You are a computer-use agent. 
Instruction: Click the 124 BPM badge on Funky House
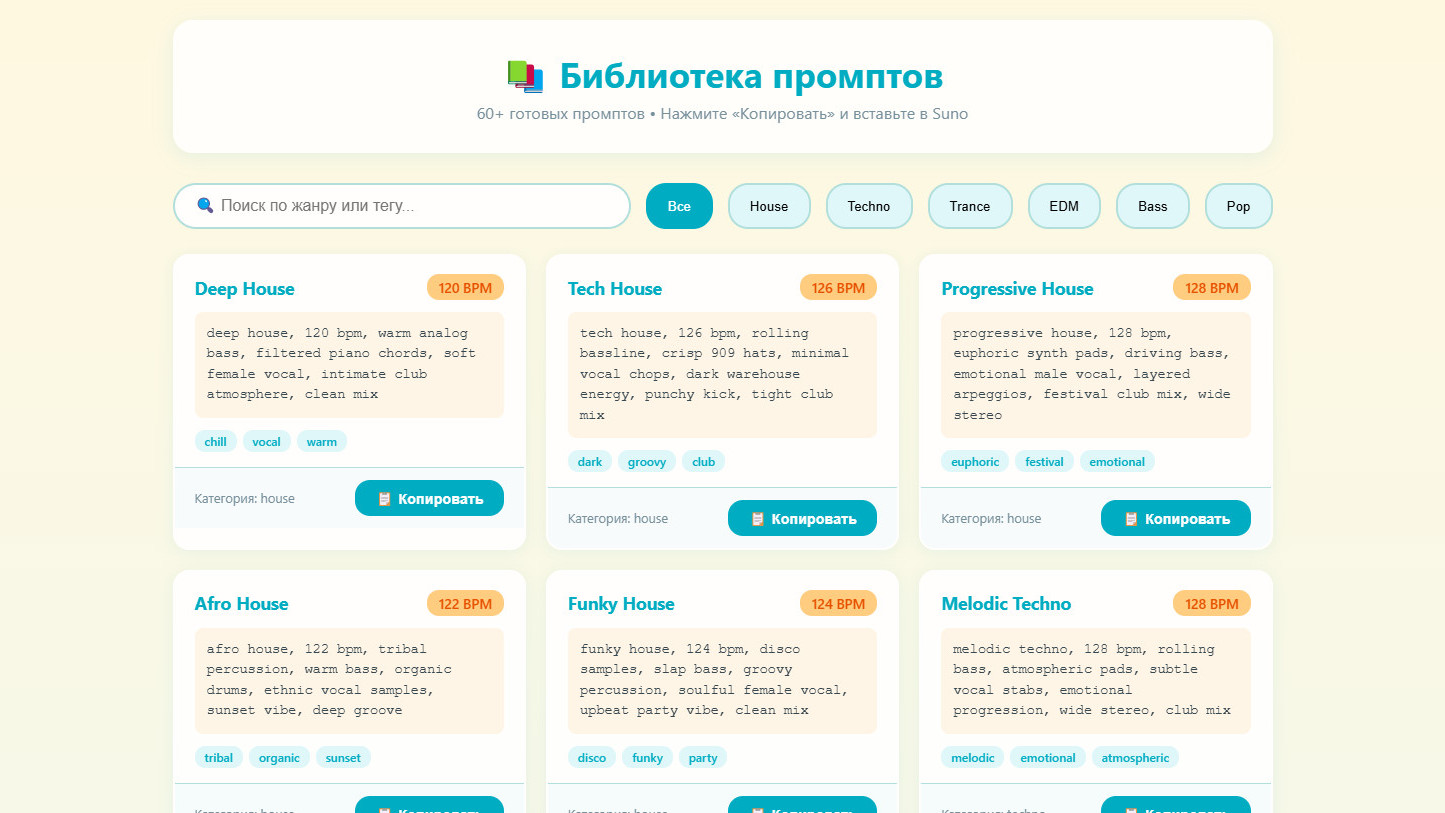click(838, 603)
